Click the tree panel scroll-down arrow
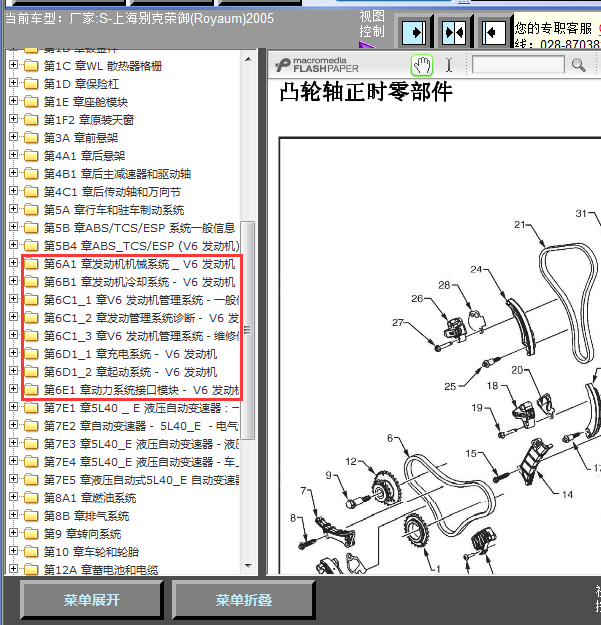Image resolution: width=601 pixels, height=625 pixels. (x=248, y=566)
